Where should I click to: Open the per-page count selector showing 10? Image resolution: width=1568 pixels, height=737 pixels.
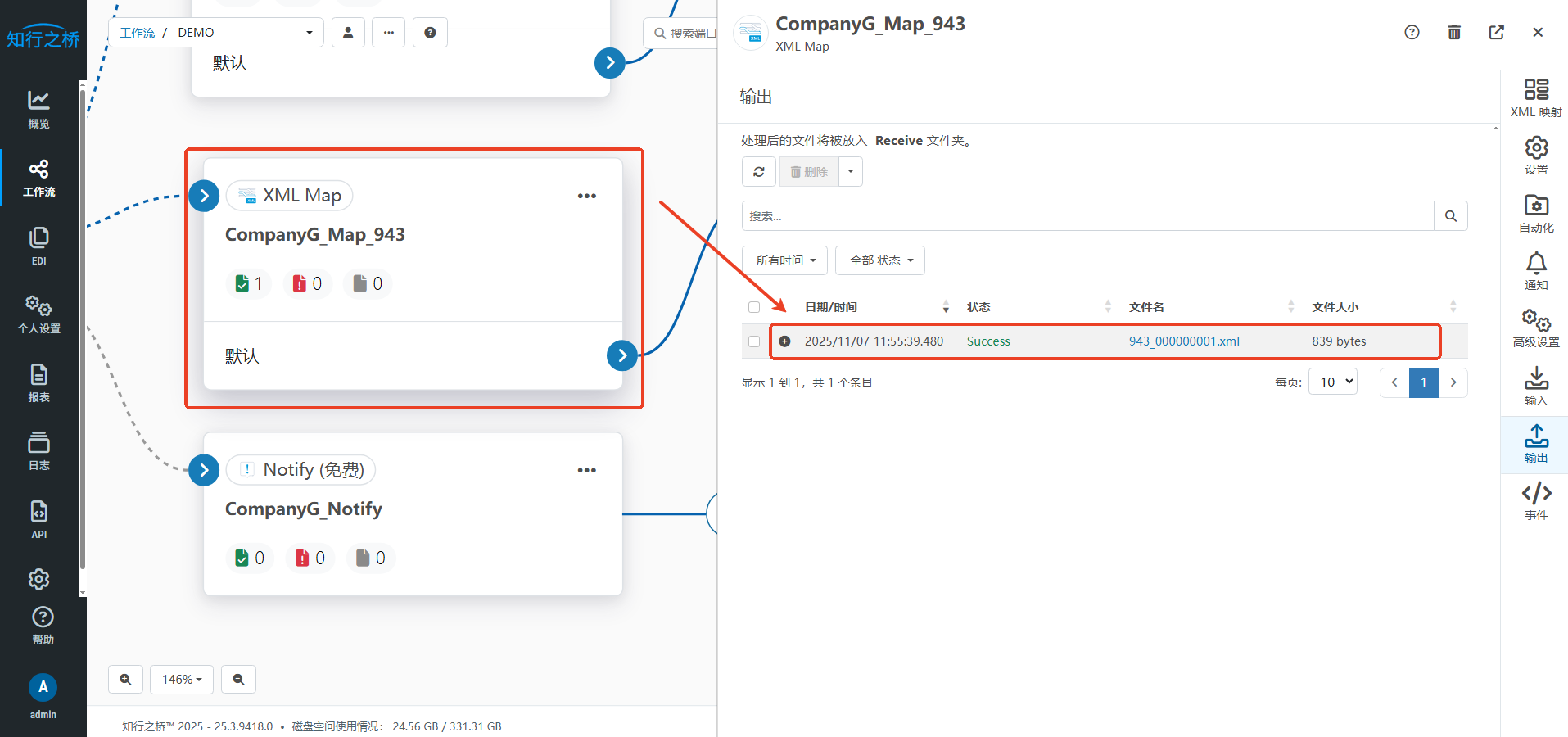[1333, 382]
